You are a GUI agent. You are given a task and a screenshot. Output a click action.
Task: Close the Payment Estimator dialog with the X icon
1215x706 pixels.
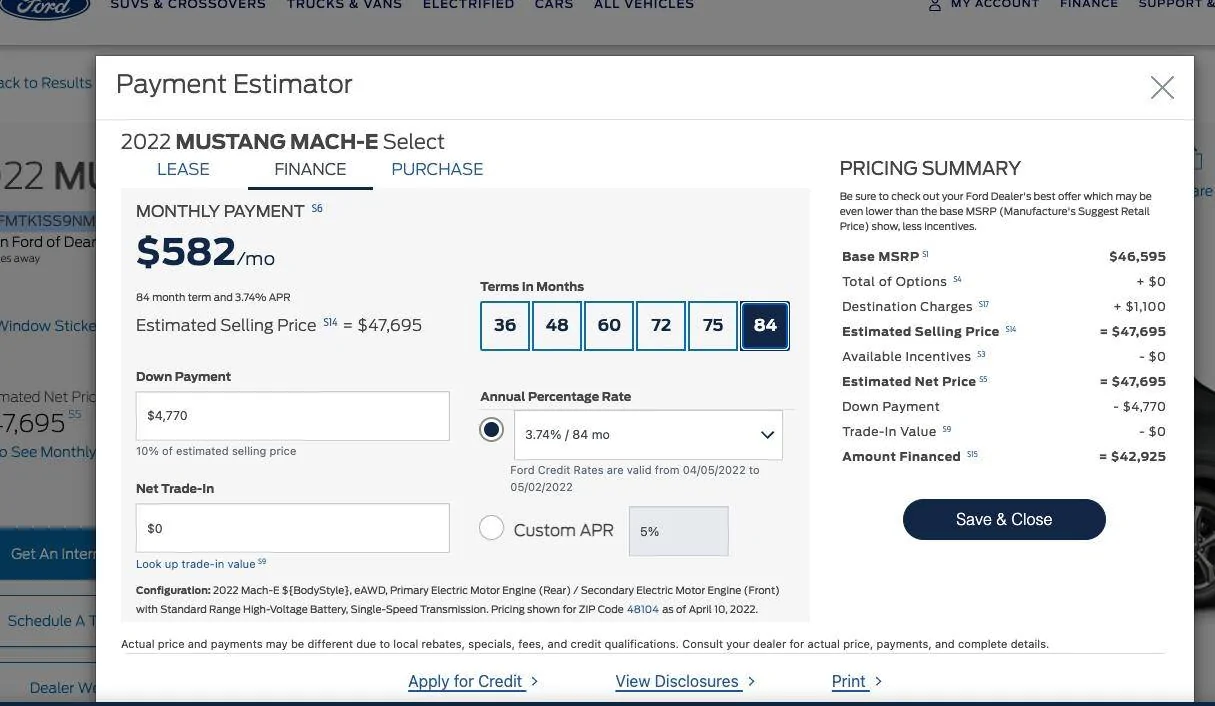tap(1162, 87)
